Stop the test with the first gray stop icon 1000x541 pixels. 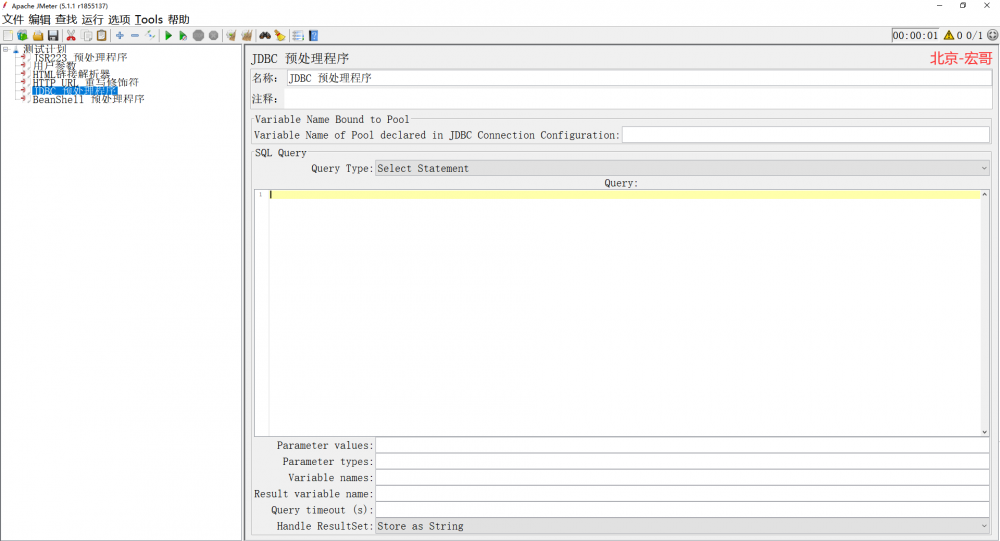(198, 36)
